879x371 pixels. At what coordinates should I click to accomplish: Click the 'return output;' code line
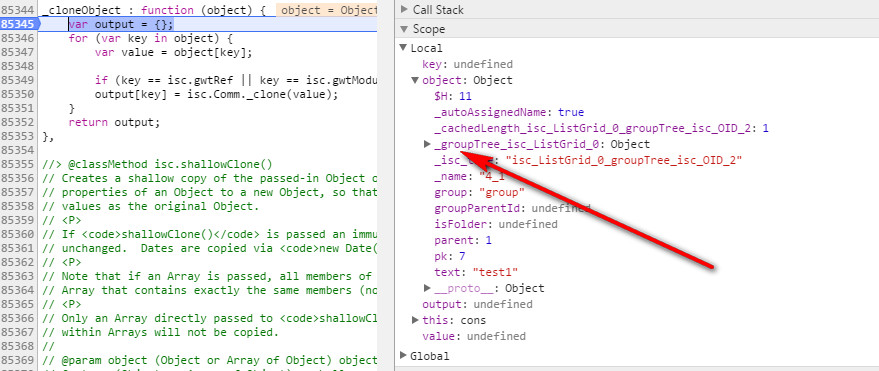point(114,122)
